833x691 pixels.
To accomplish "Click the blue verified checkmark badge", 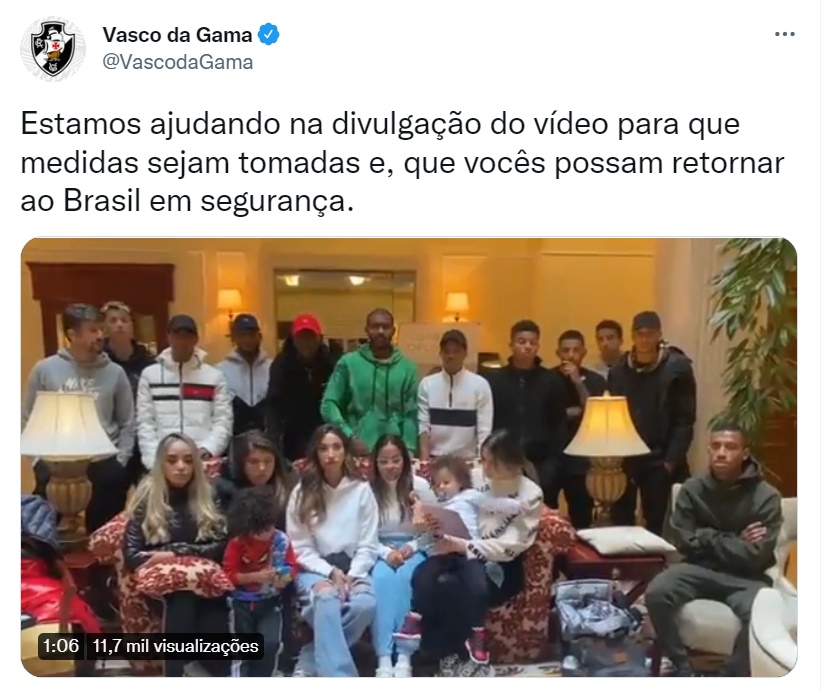I will pyautogui.click(x=268, y=35).
